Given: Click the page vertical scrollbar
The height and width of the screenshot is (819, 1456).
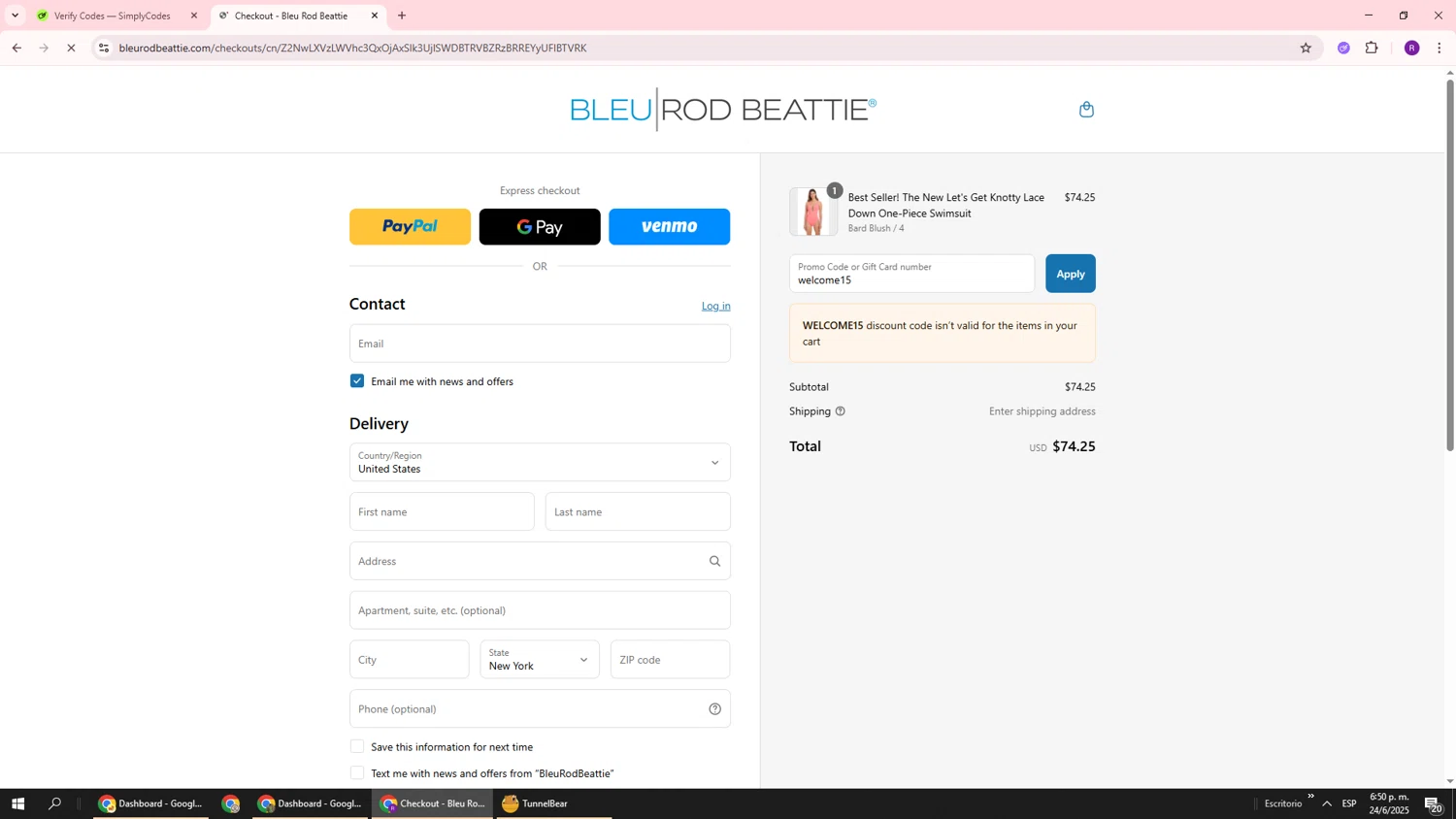Looking at the screenshot, I should (x=1450, y=264).
